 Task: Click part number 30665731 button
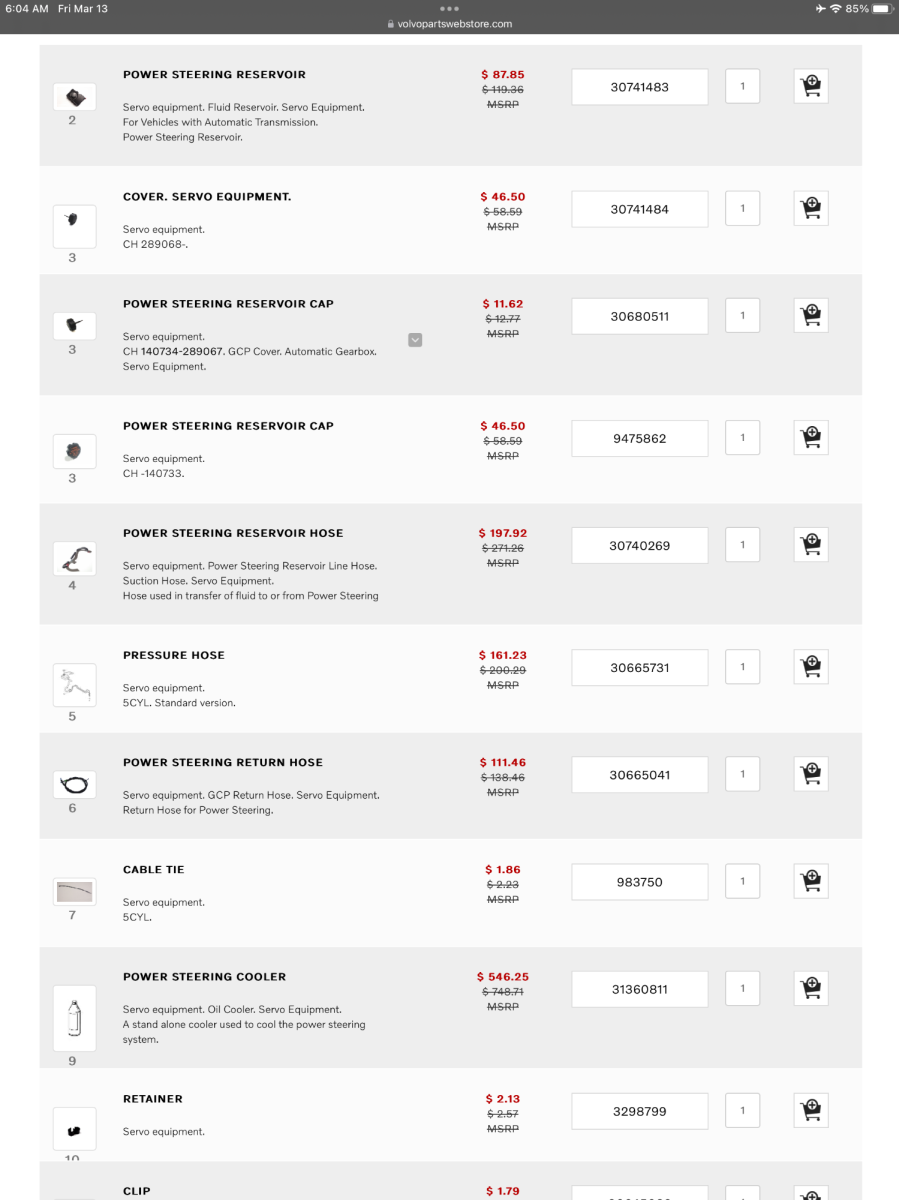pos(639,667)
